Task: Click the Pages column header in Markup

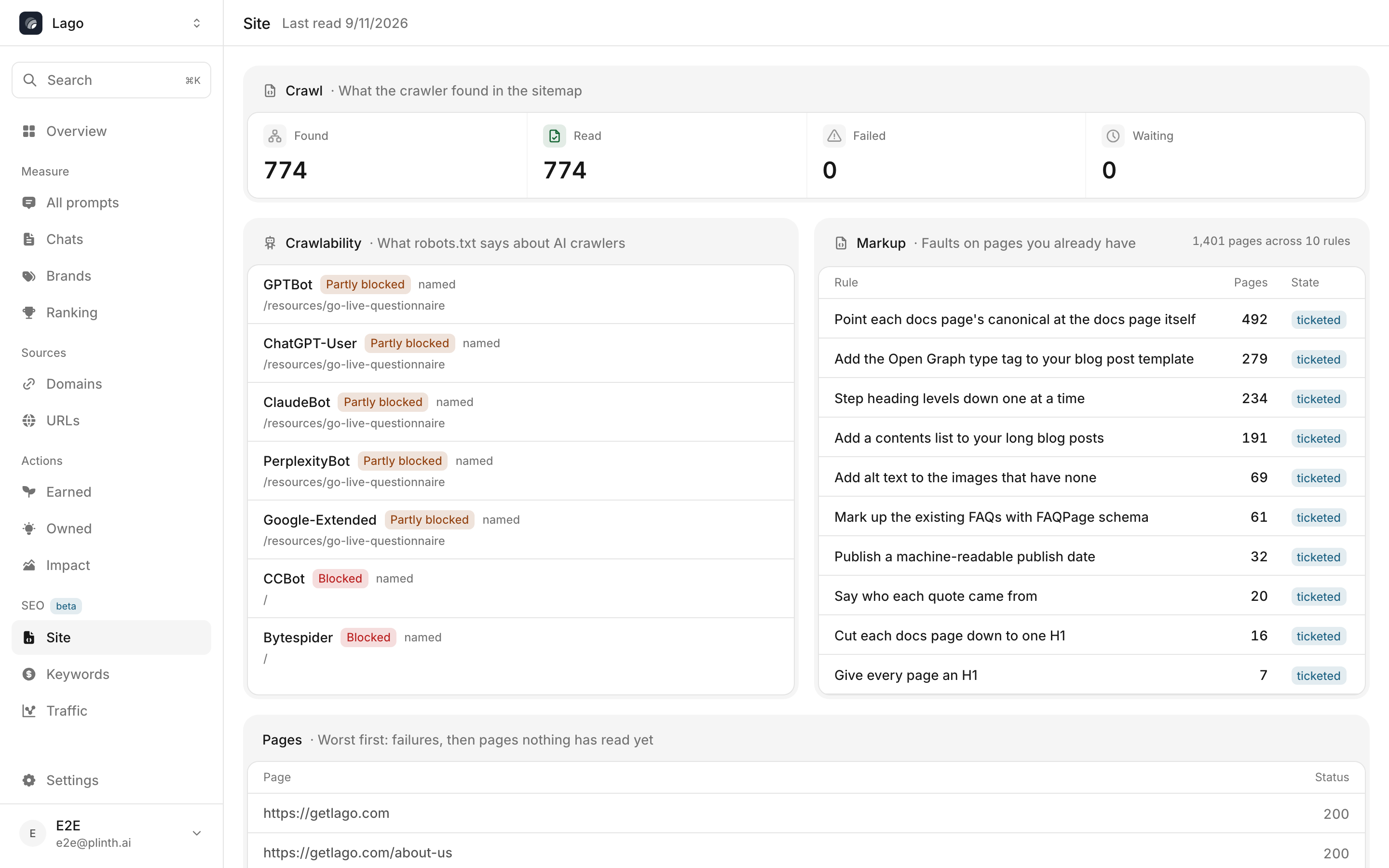Action: 1250,283
